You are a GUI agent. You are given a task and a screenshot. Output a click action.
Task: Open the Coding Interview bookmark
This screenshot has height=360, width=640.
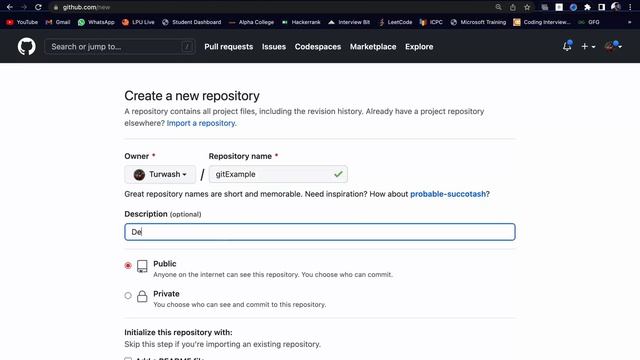coord(542,22)
